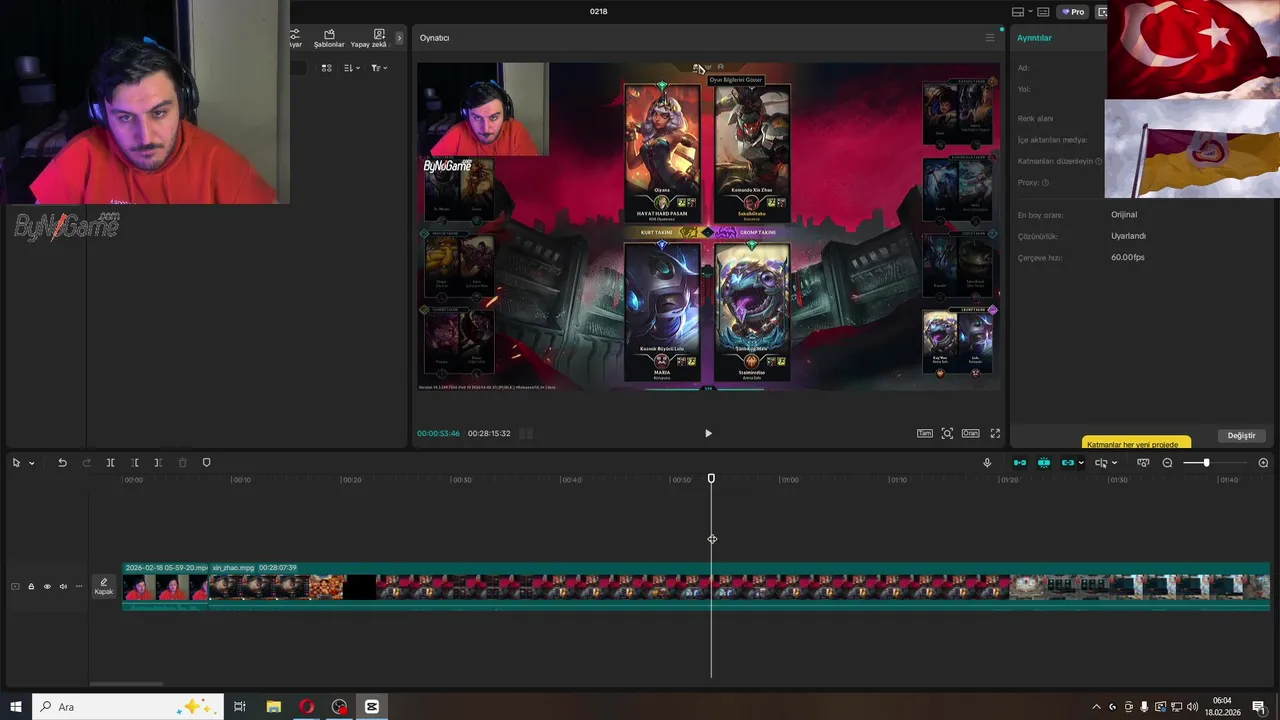The image size is (1280, 720).
Task: Toggle the preview axis split icon
Action: (x=1101, y=463)
